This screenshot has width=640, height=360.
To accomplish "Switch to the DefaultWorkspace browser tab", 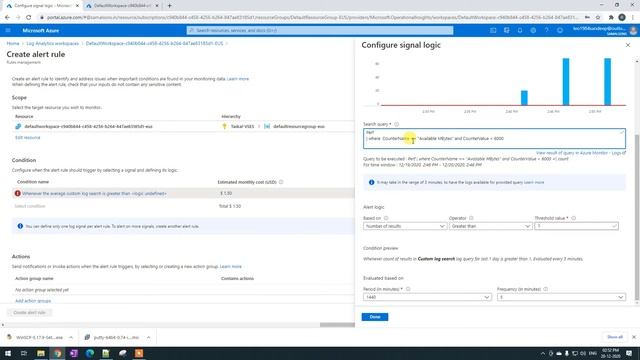I will point(121,6).
